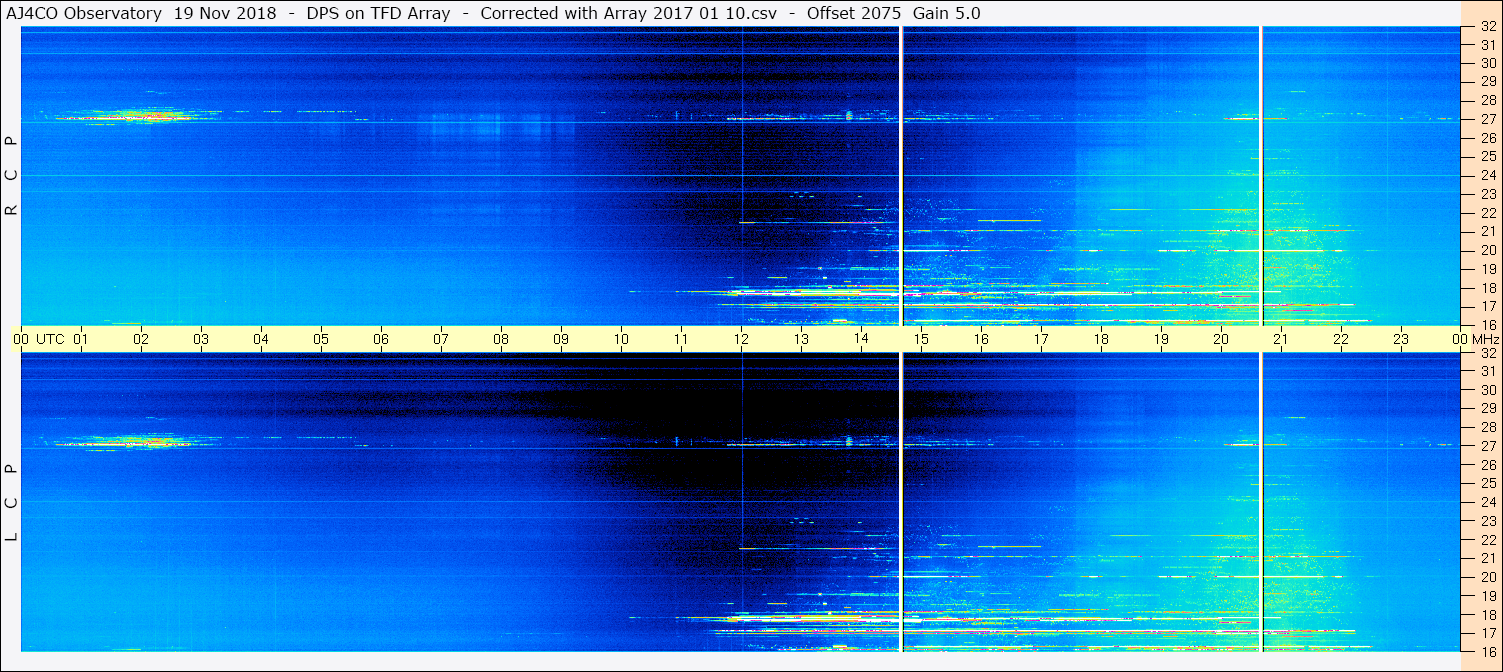Screen dimensions: 1503x672
Task: Click the 00 MHz label ending time axis
Action: click(1474, 339)
